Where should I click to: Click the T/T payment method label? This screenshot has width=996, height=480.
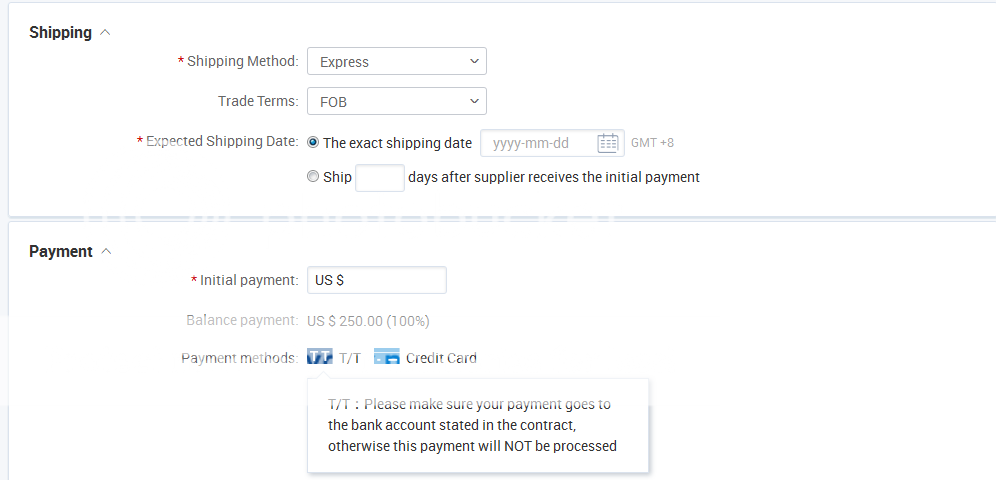click(350, 358)
